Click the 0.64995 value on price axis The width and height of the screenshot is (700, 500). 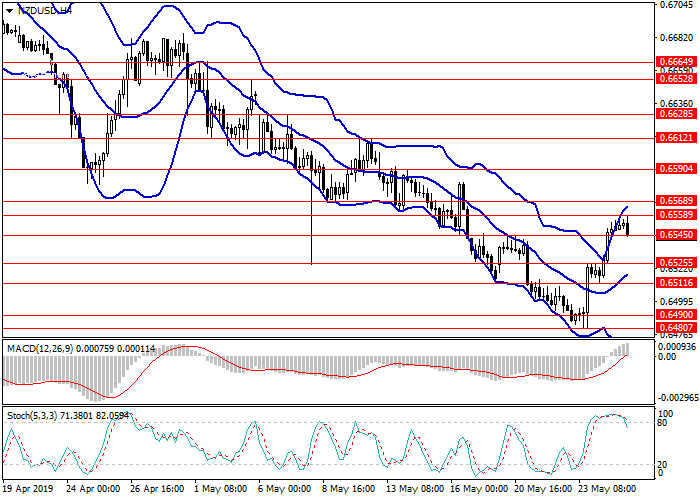pos(676,301)
